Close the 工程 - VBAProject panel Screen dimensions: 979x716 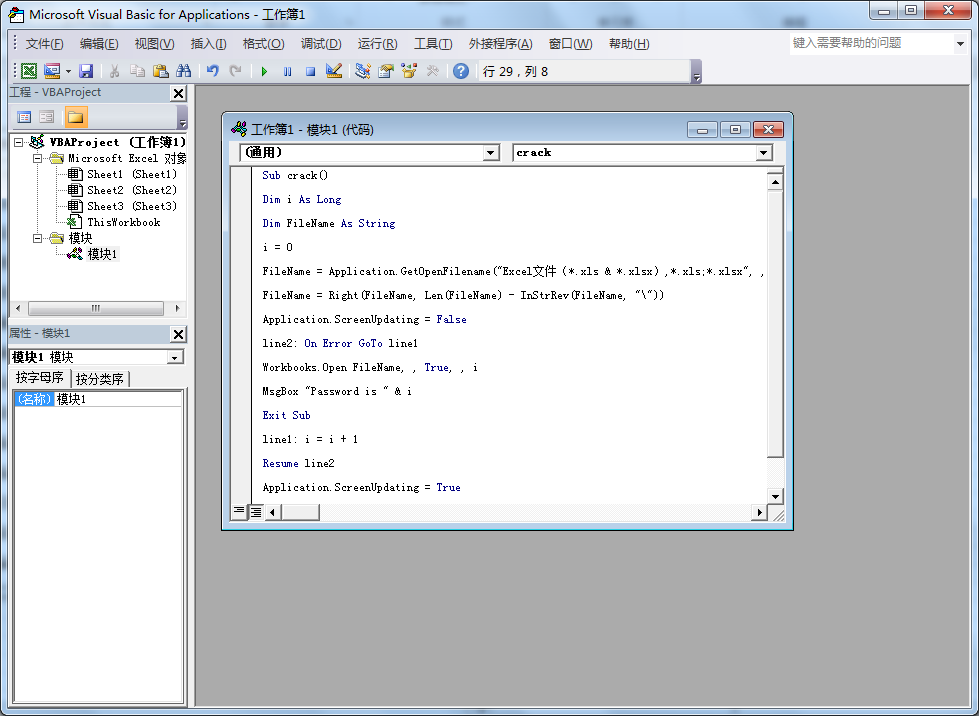tap(179, 93)
